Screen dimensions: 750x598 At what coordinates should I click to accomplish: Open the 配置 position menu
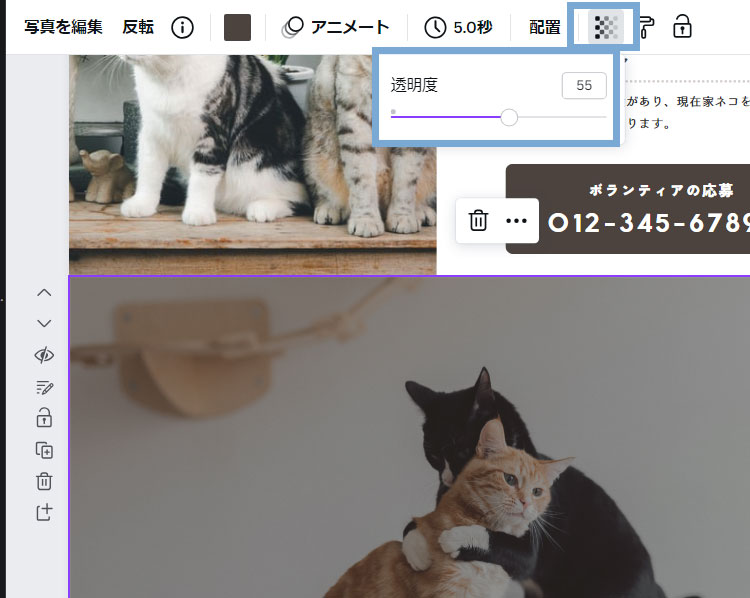[x=545, y=27]
